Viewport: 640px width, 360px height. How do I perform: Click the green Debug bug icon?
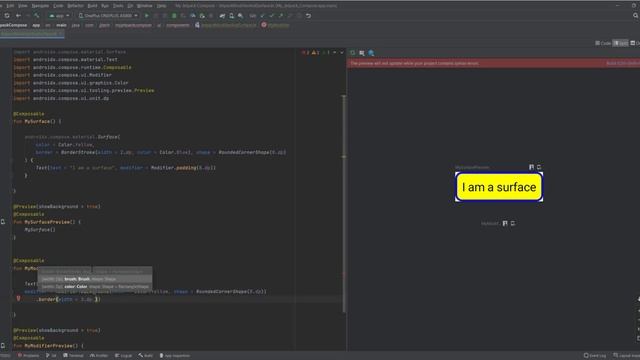coord(174,16)
